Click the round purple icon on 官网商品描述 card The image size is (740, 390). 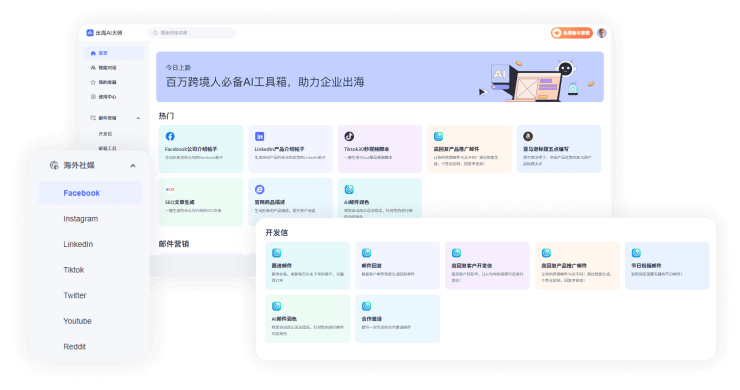pos(260,189)
